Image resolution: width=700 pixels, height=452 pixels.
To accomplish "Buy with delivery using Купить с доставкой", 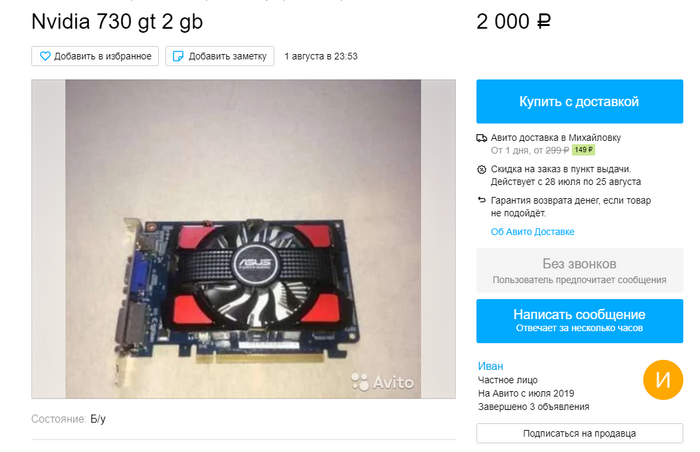I will pyautogui.click(x=579, y=101).
